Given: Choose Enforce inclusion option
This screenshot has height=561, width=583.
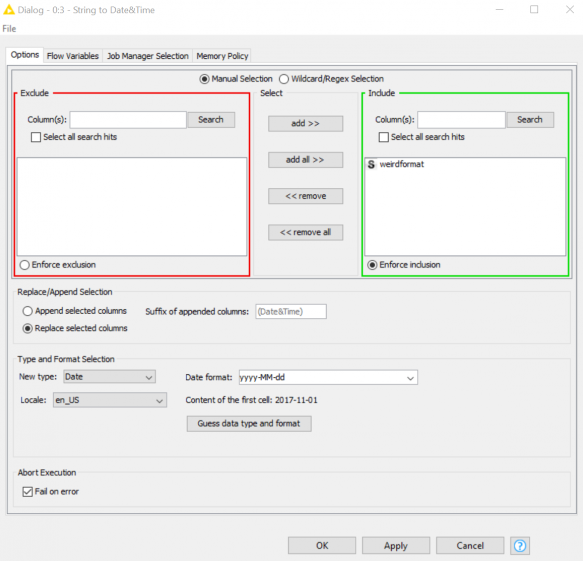Looking at the screenshot, I should 372,265.
